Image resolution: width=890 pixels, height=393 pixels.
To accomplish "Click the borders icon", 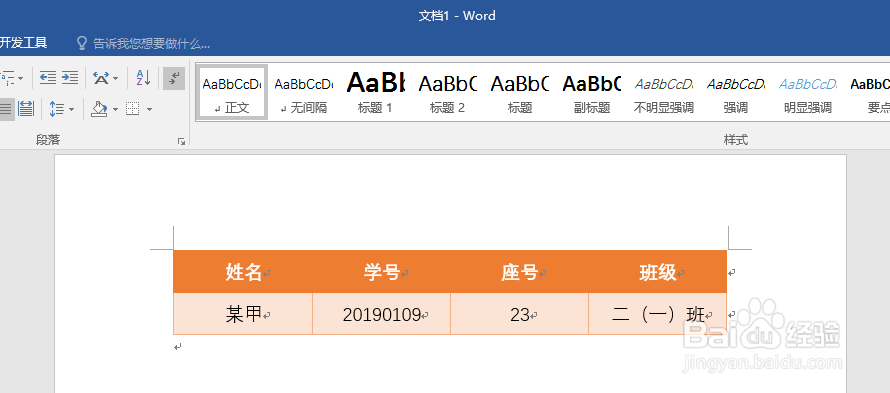I will [132, 108].
